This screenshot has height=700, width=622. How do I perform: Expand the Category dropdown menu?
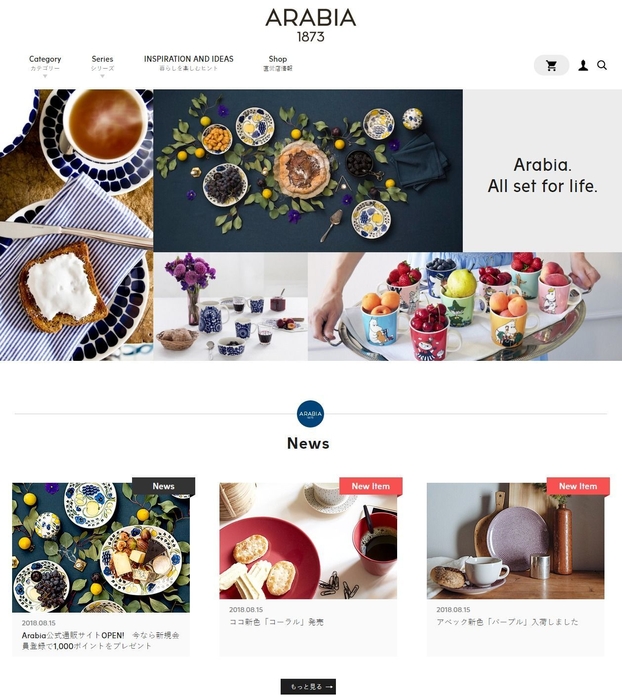point(45,63)
